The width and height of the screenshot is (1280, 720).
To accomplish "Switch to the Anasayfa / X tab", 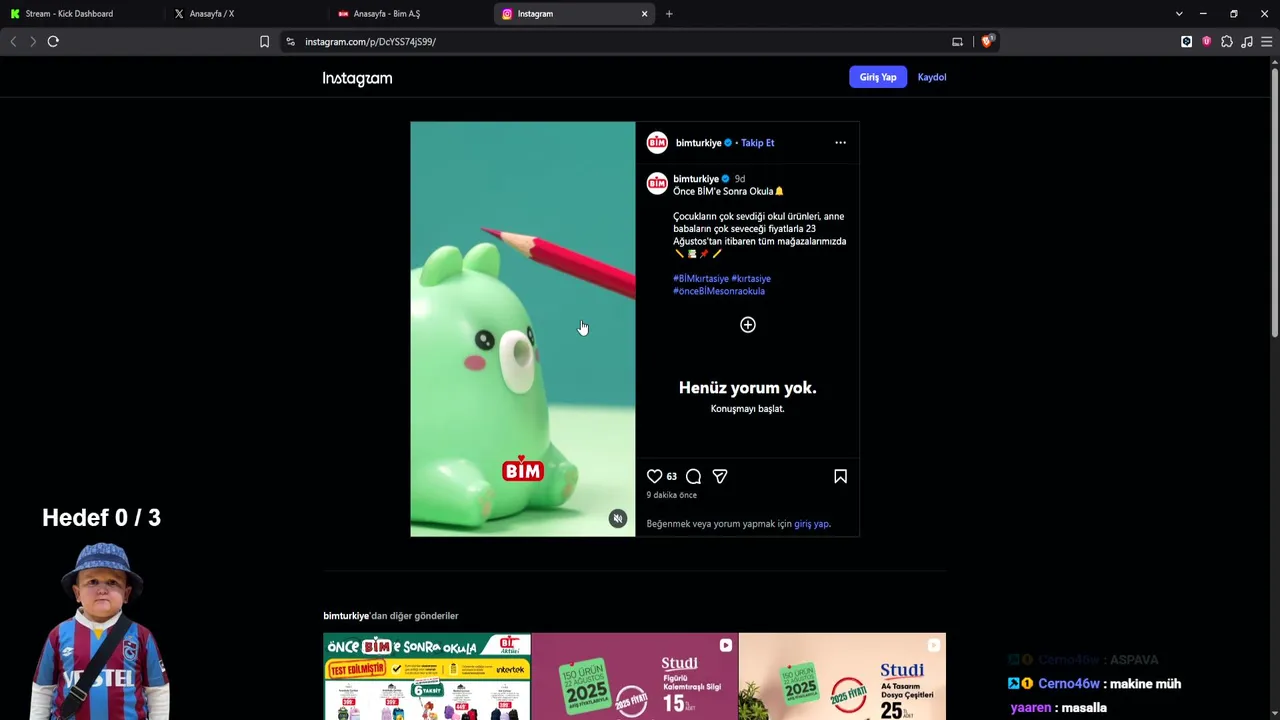I will coord(246,14).
